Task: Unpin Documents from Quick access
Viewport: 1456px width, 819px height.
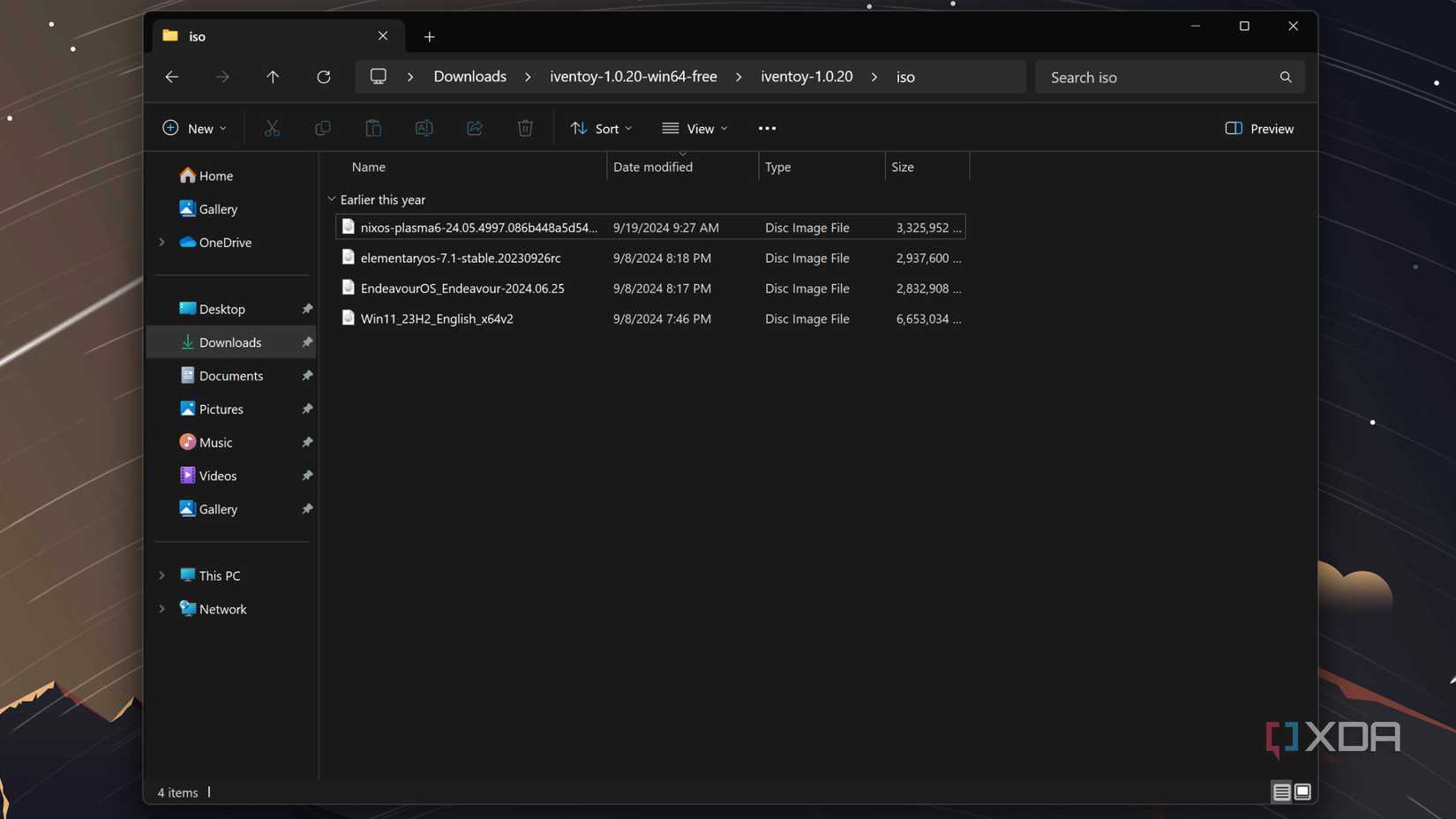Action: pos(307,376)
